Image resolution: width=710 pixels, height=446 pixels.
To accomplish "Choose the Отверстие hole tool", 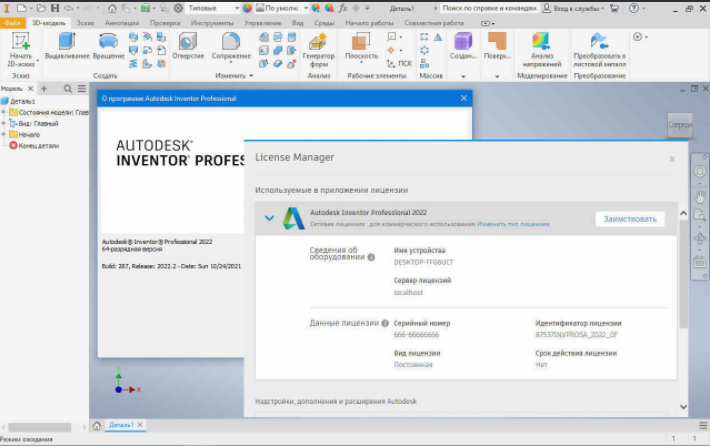I will [x=188, y=46].
